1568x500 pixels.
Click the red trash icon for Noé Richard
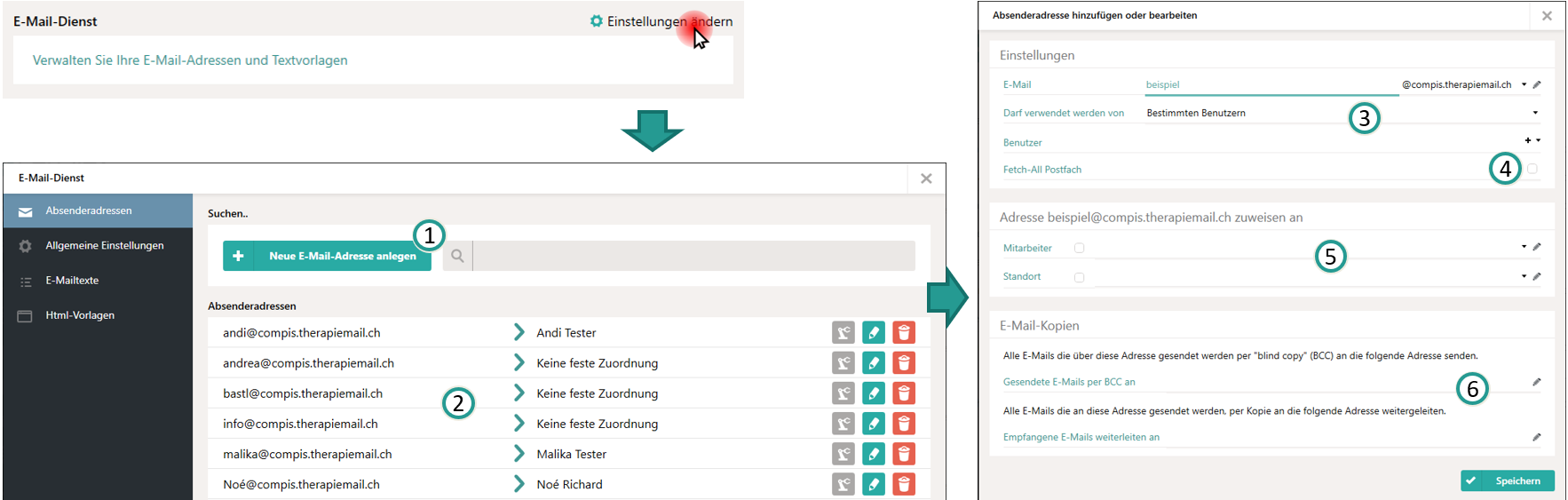point(904,484)
